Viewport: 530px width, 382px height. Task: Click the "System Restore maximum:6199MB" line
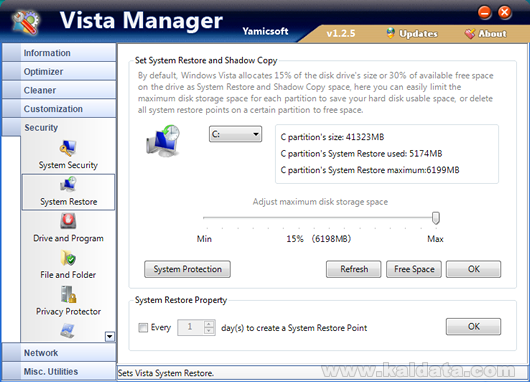370,170
